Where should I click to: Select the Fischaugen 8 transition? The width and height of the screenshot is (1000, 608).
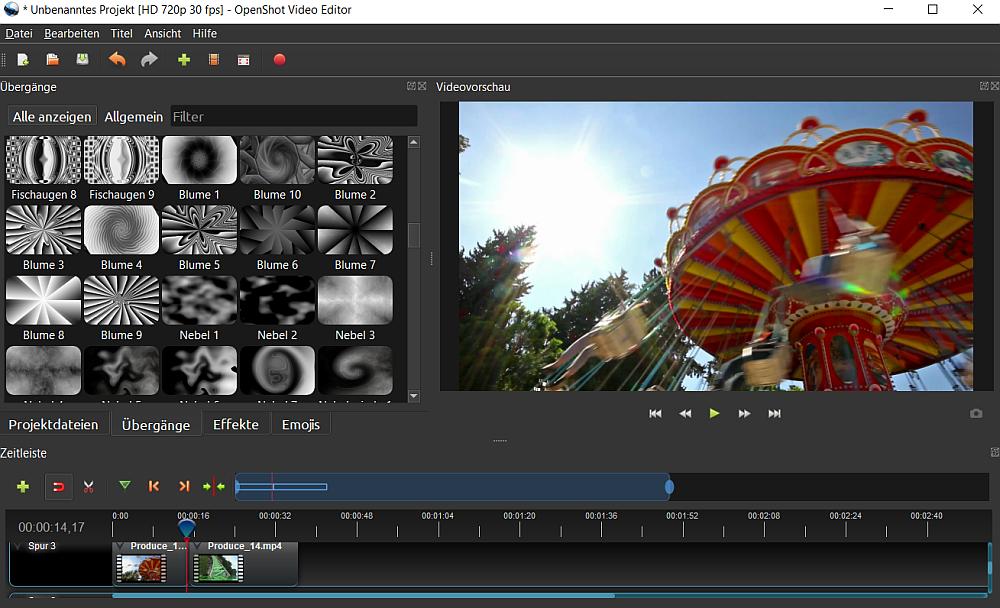point(43,169)
